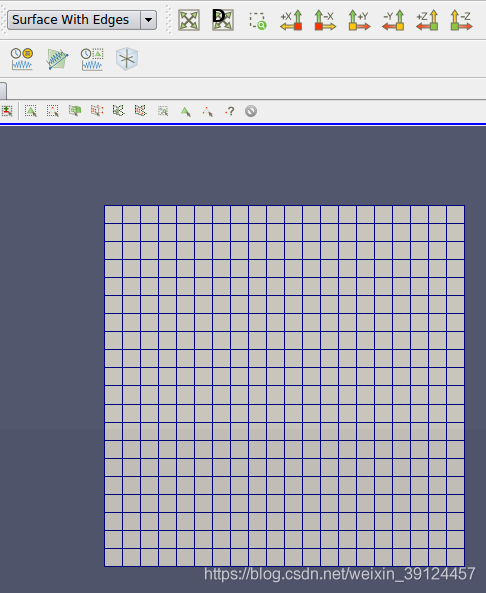Click the dropdown arrow beside Surface With Edges
The width and height of the screenshot is (486, 593).
point(149,20)
